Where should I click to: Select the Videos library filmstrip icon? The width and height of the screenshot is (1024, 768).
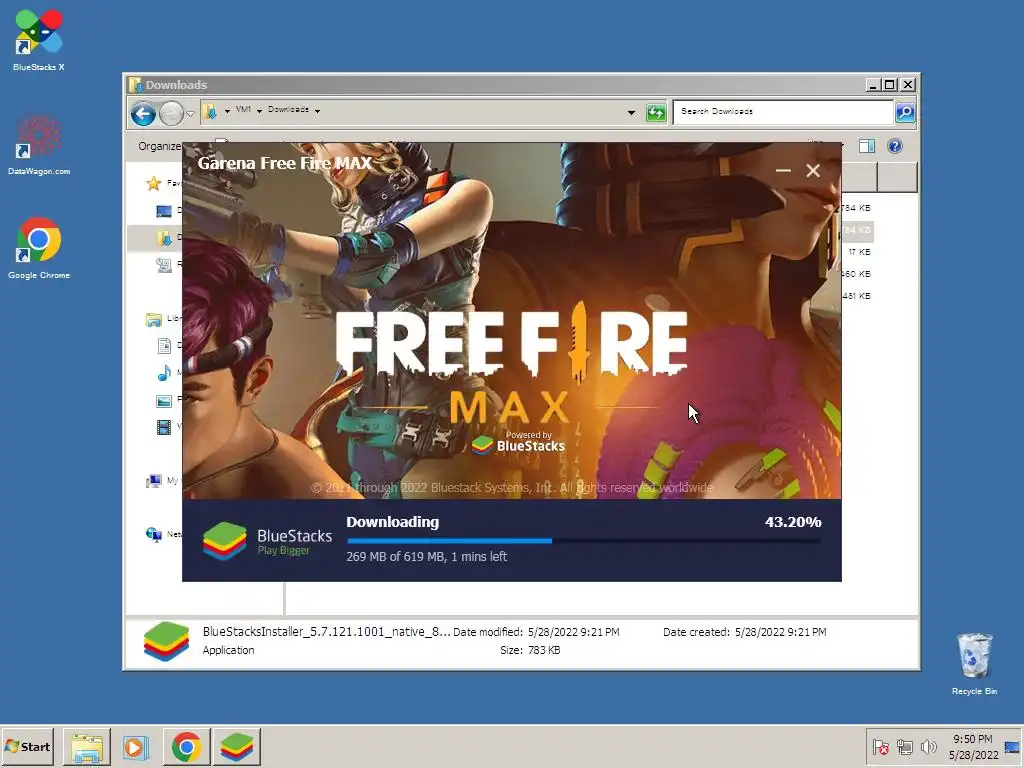[164, 427]
